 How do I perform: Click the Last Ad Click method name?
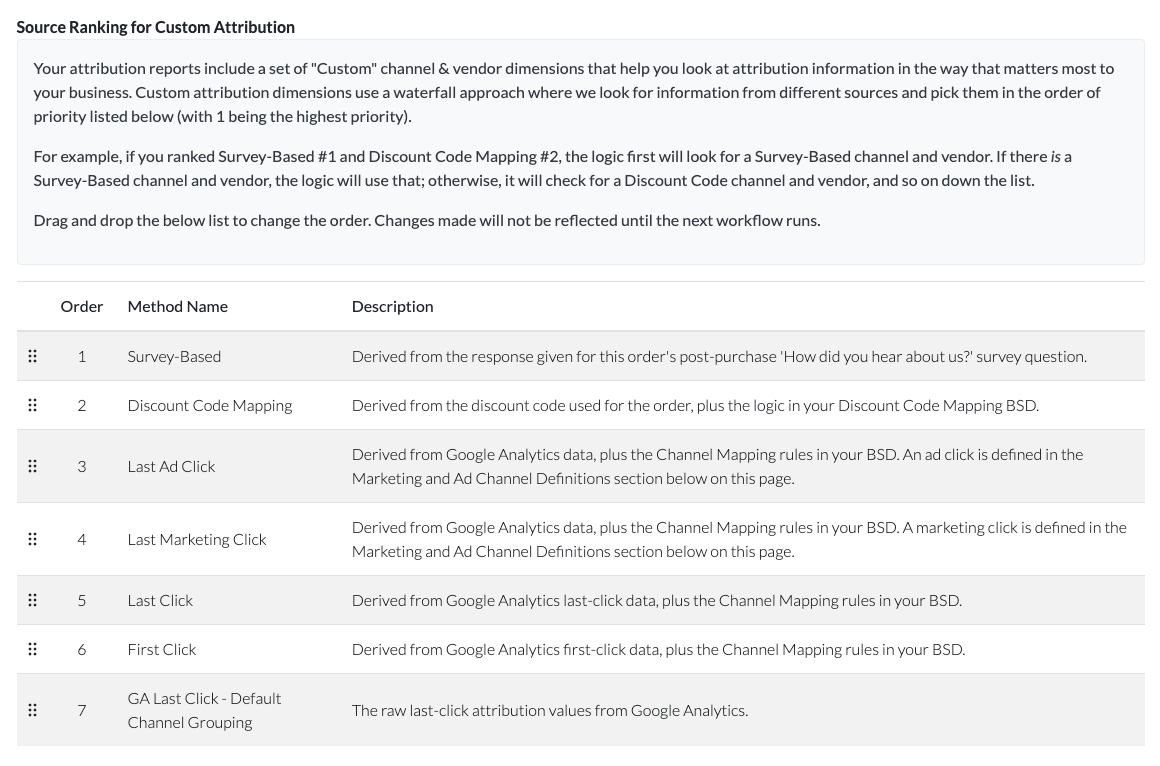(171, 466)
